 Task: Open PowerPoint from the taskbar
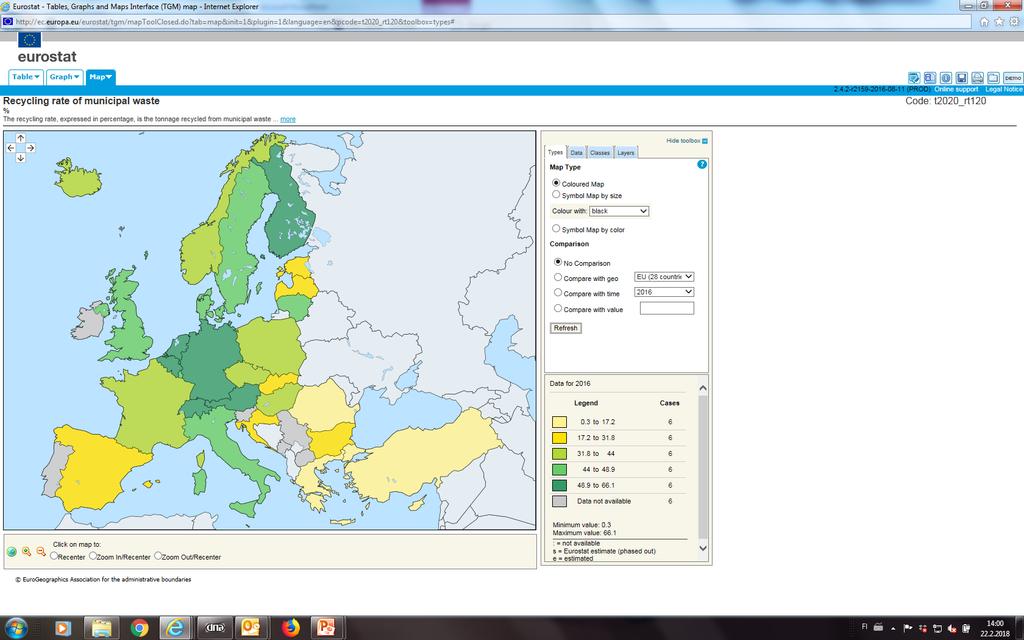[327, 628]
